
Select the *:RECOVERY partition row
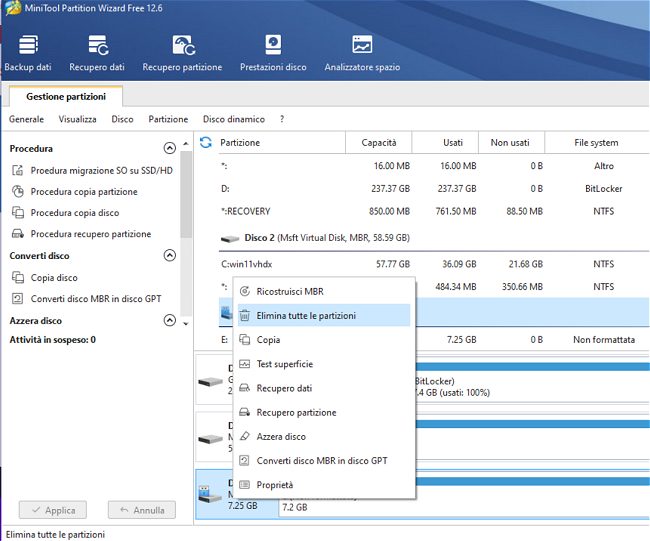coord(434,211)
